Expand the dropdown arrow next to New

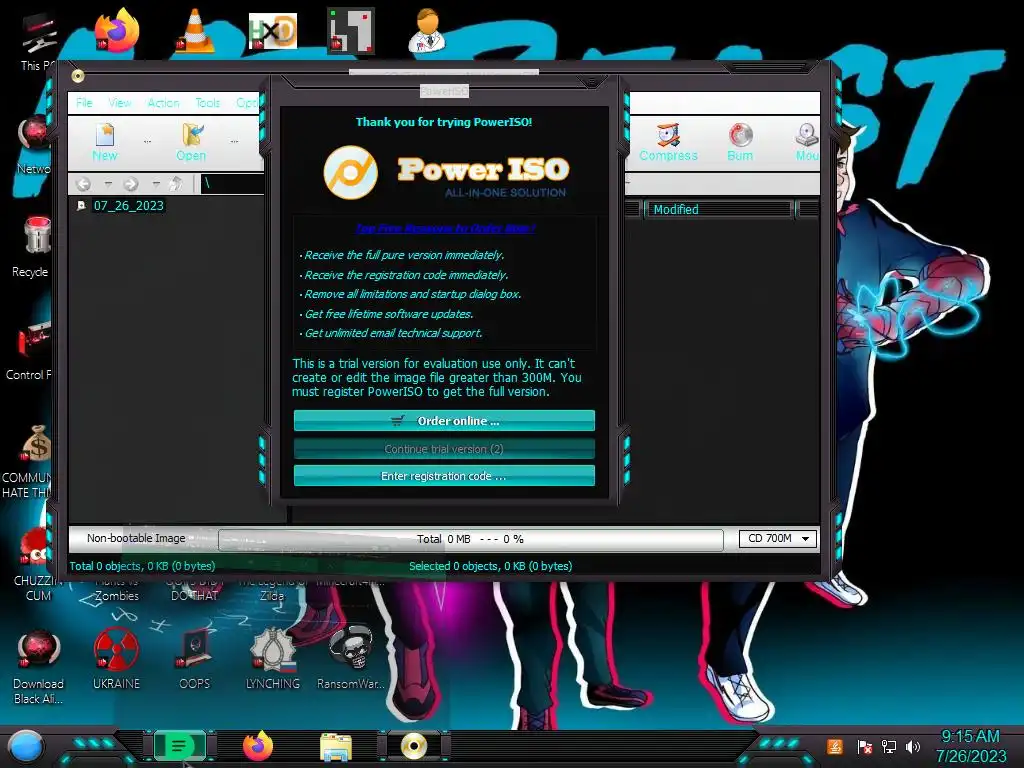(148, 141)
